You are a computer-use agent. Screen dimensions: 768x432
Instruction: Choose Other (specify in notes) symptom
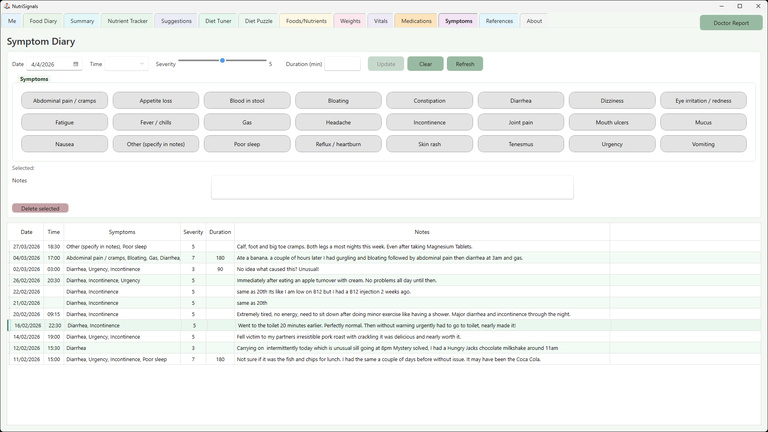coord(156,144)
